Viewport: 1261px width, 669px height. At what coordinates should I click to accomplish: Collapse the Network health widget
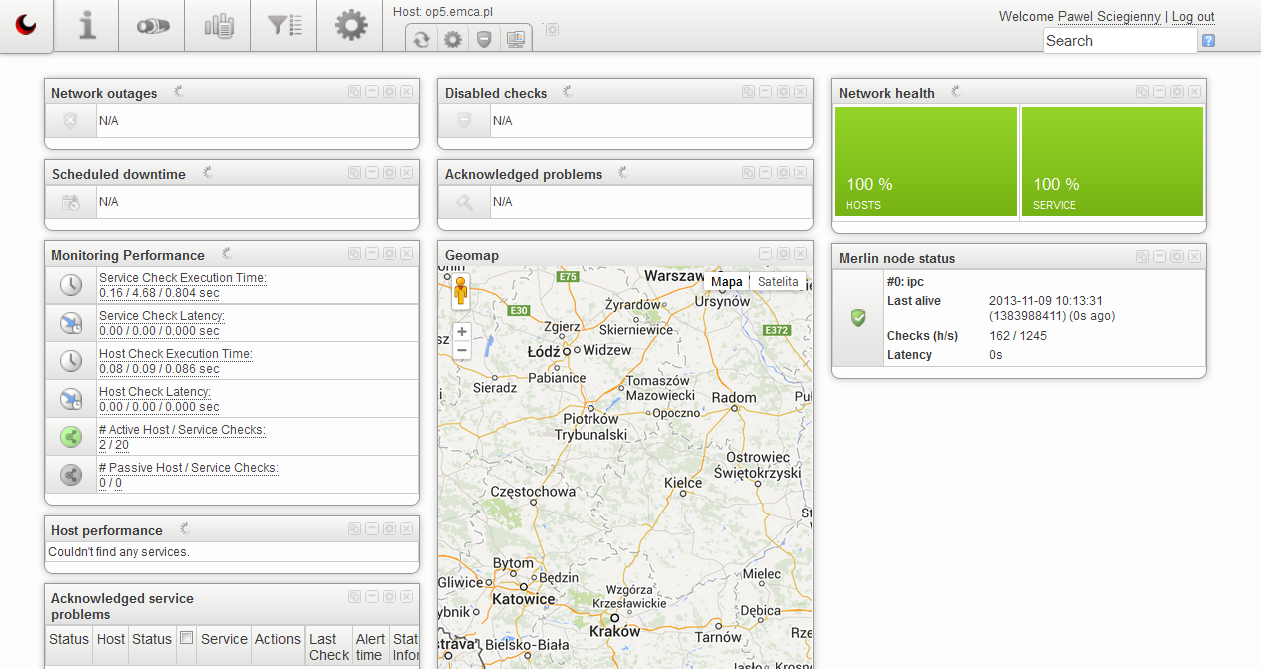coord(1159,92)
